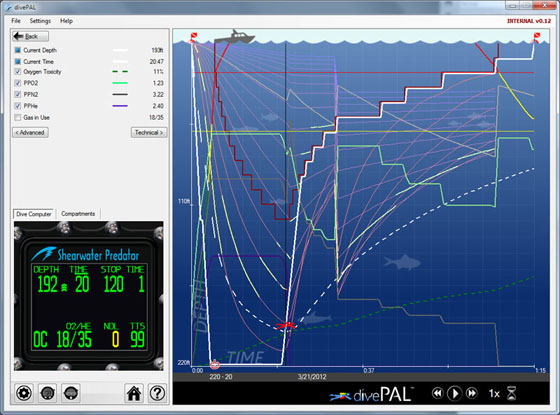Close the divePAL window
The width and height of the screenshot is (560, 415).
coord(545,6)
